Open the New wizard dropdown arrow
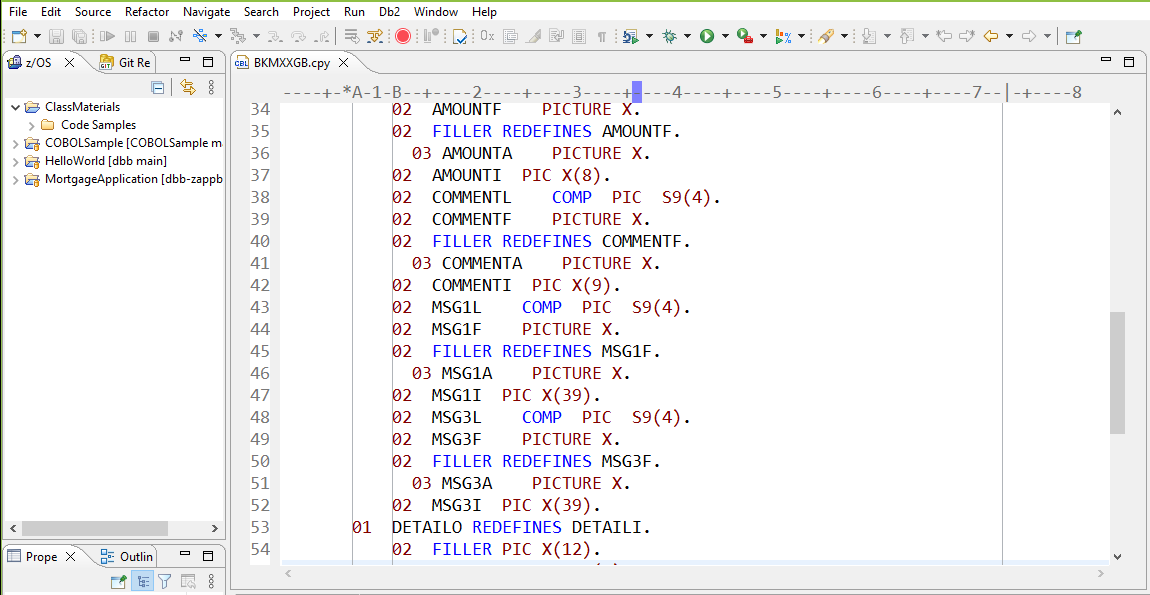The width and height of the screenshot is (1150, 595). coord(37,36)
